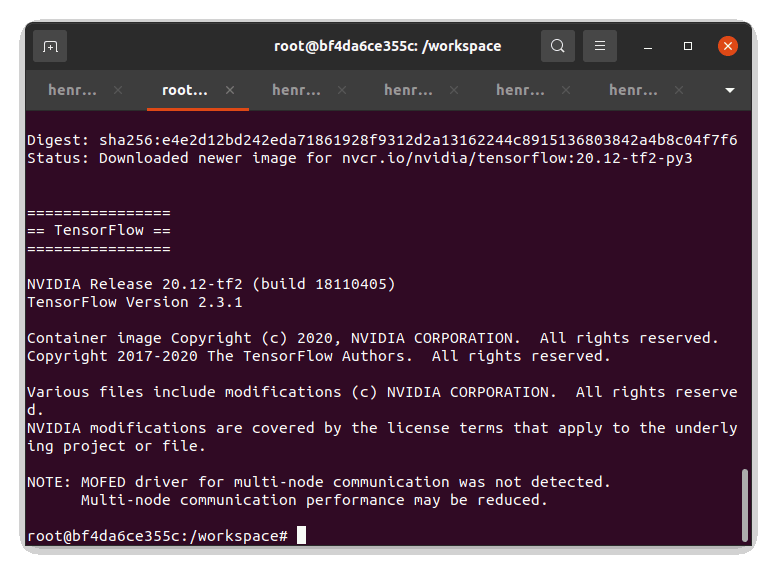Click the == TensorFlow == banner text
Viewport: 777px width, 574px height.
(x=99, y=230)
